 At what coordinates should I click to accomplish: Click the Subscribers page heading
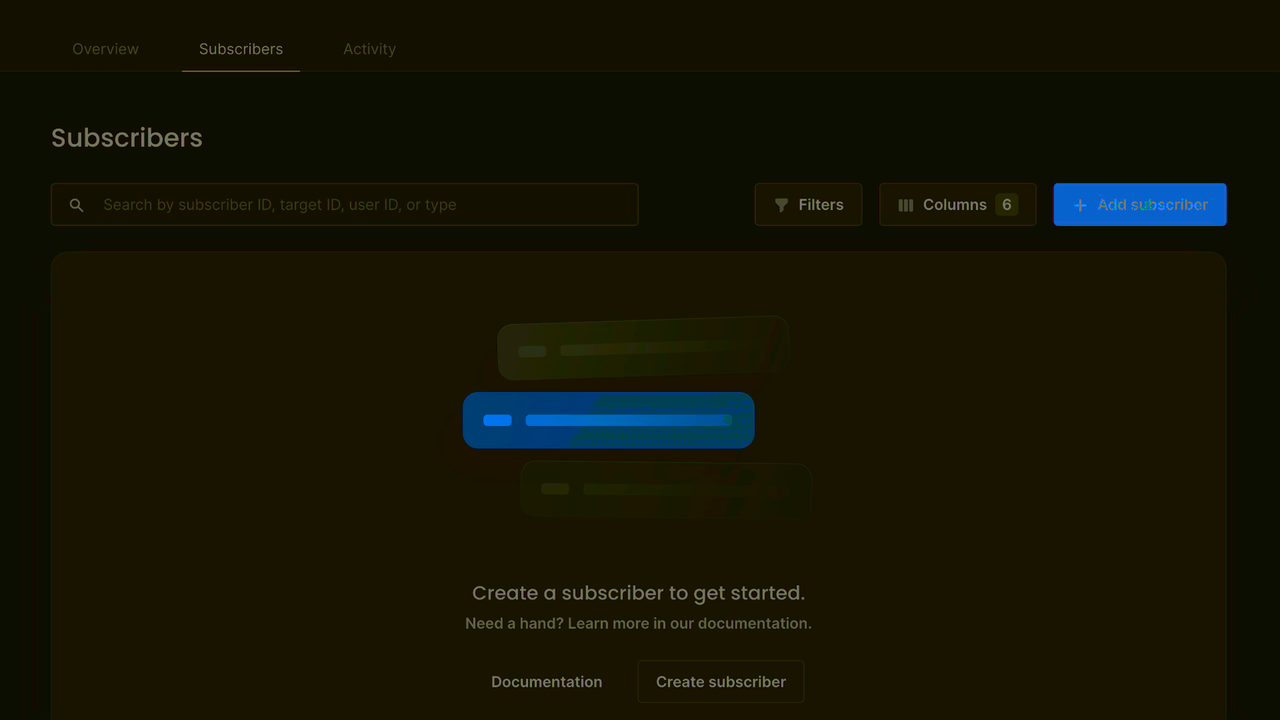tap(127, 138)
